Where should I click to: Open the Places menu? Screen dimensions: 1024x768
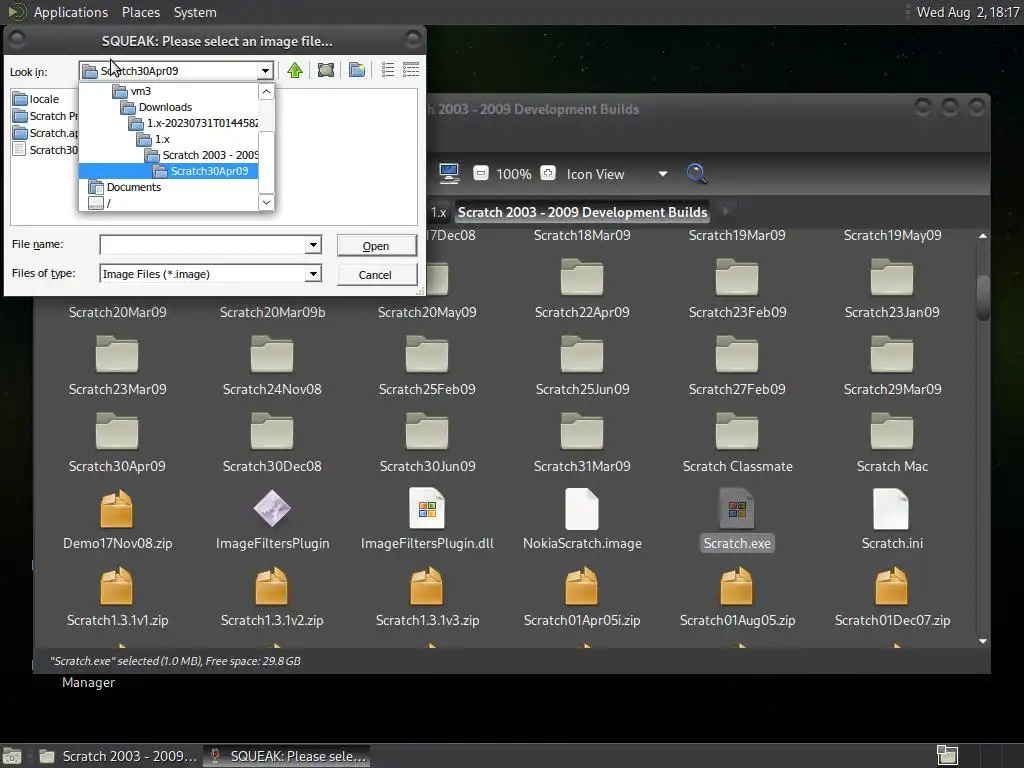pyautogui.click(x=140, y=12)
